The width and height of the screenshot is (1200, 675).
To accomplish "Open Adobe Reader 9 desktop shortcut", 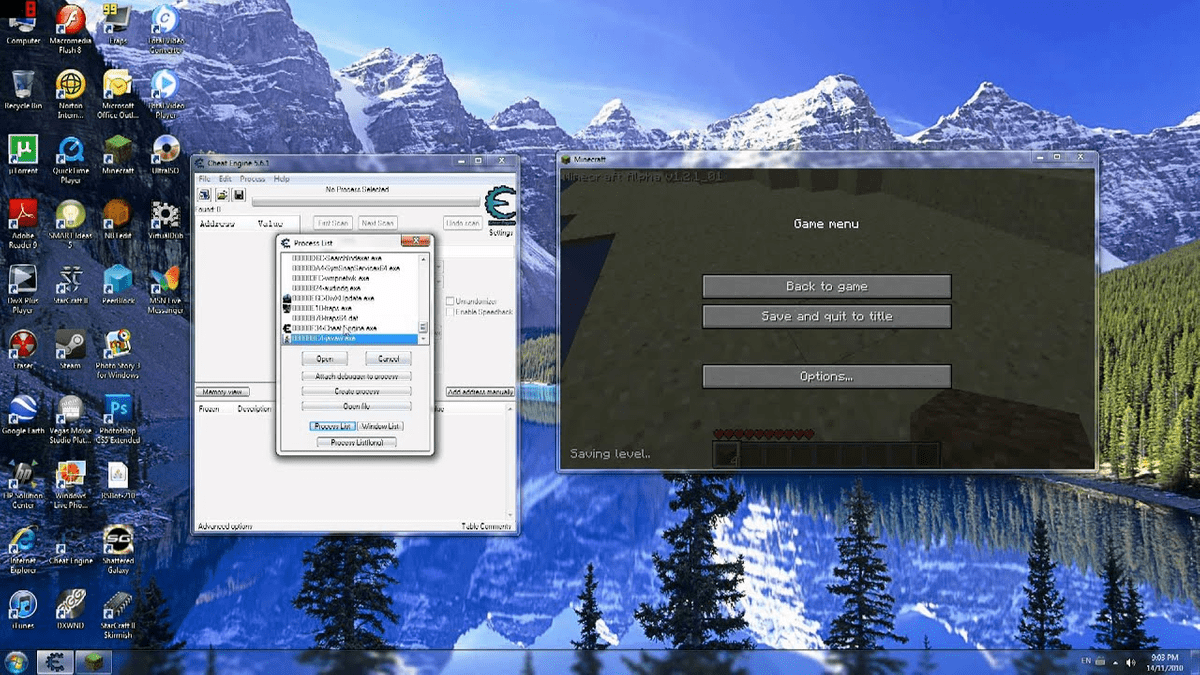I will [23, 224].
